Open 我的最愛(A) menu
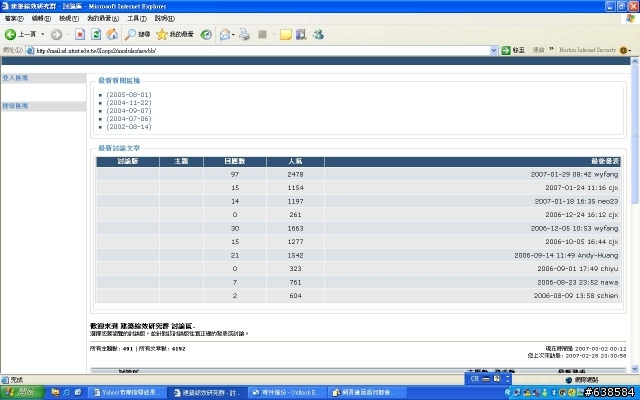 click(103, 18)
